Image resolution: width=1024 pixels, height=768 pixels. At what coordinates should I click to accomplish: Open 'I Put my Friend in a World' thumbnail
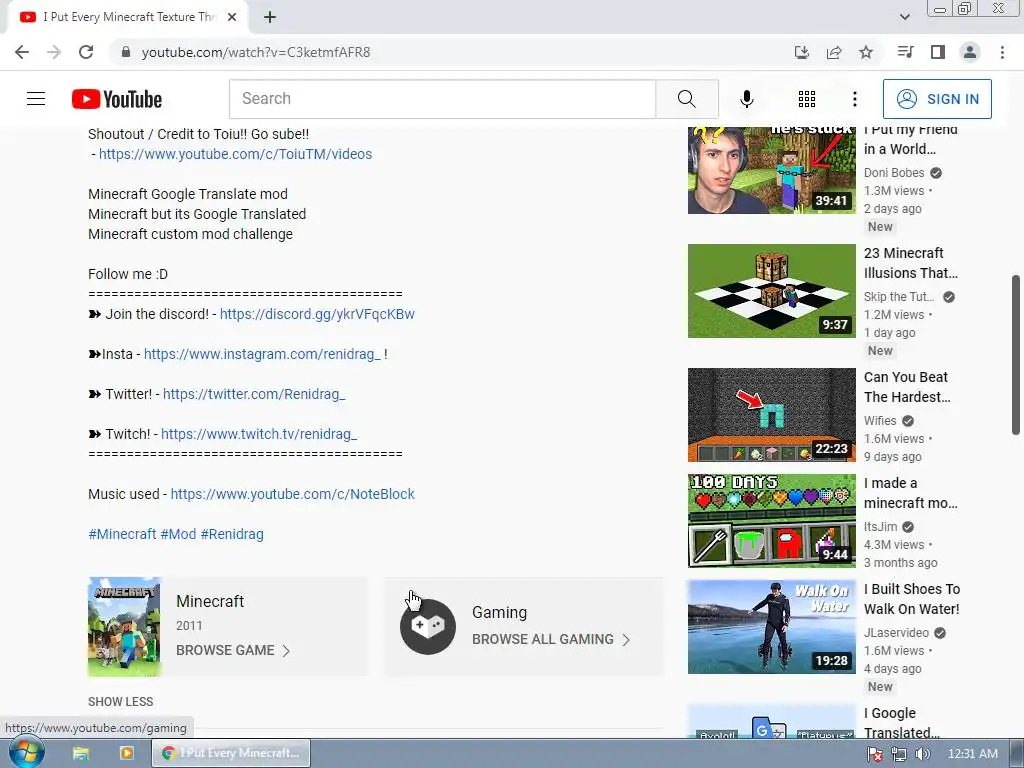click(x=771, y=170)
